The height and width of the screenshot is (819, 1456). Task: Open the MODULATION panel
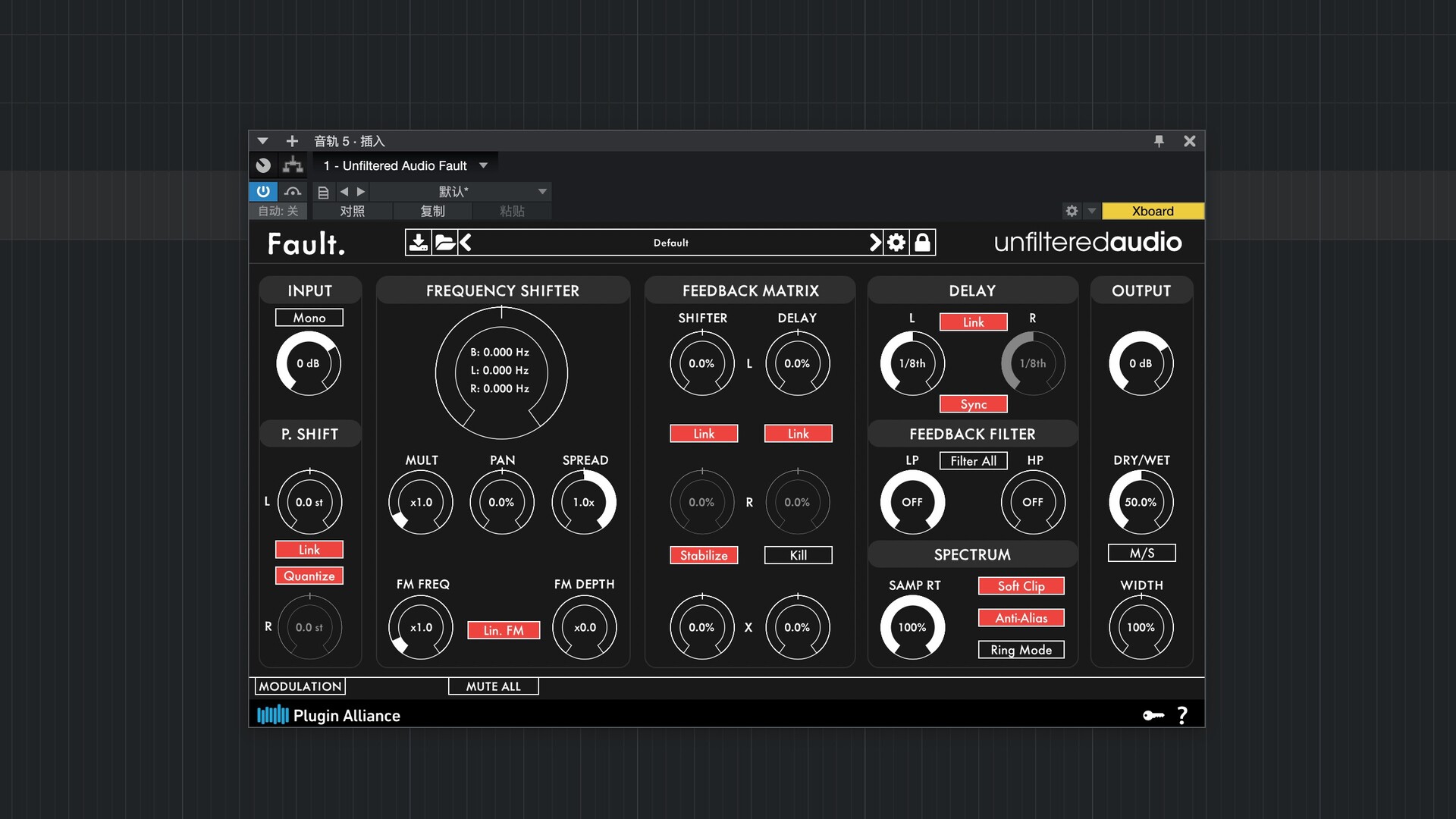click(300, 686)
